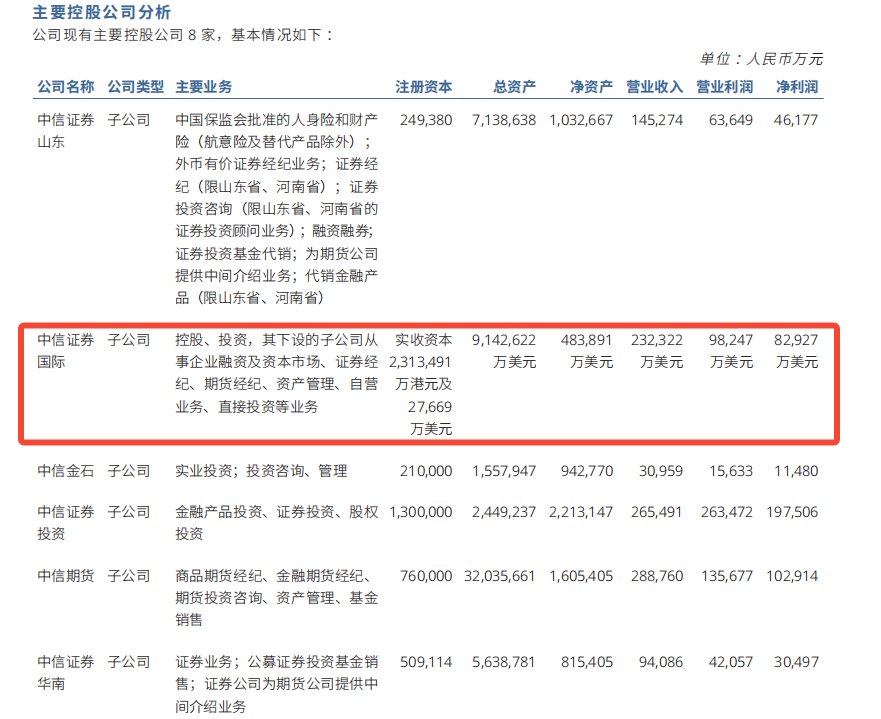This screenshot has height=719, width=881.
Task: Click net profit value 82,927
Action: (796, 340)
